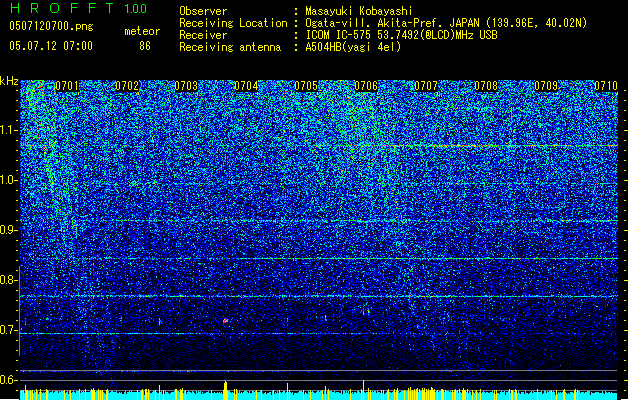The width and height of the screenshot is (629, 400).
Task: Click the version number 1.0.0
Action: point(136,9)
